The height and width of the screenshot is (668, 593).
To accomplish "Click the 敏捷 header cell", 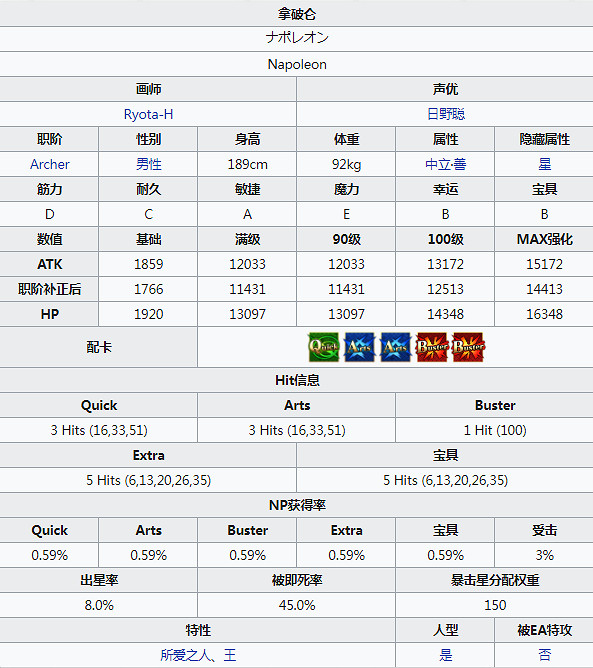I will (x=247, y=189).
